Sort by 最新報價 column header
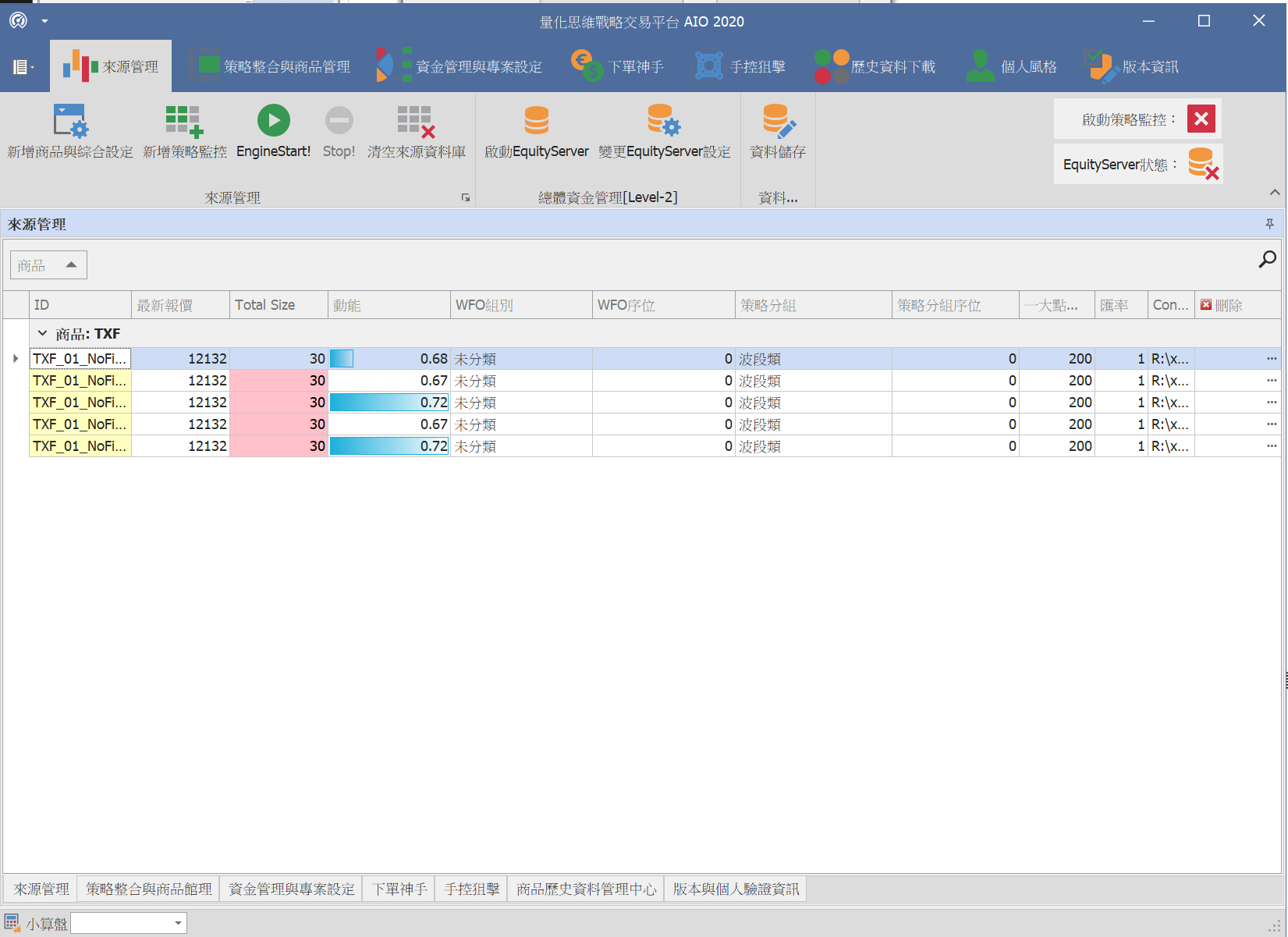 pyautogui.click(x=181, y=305)
